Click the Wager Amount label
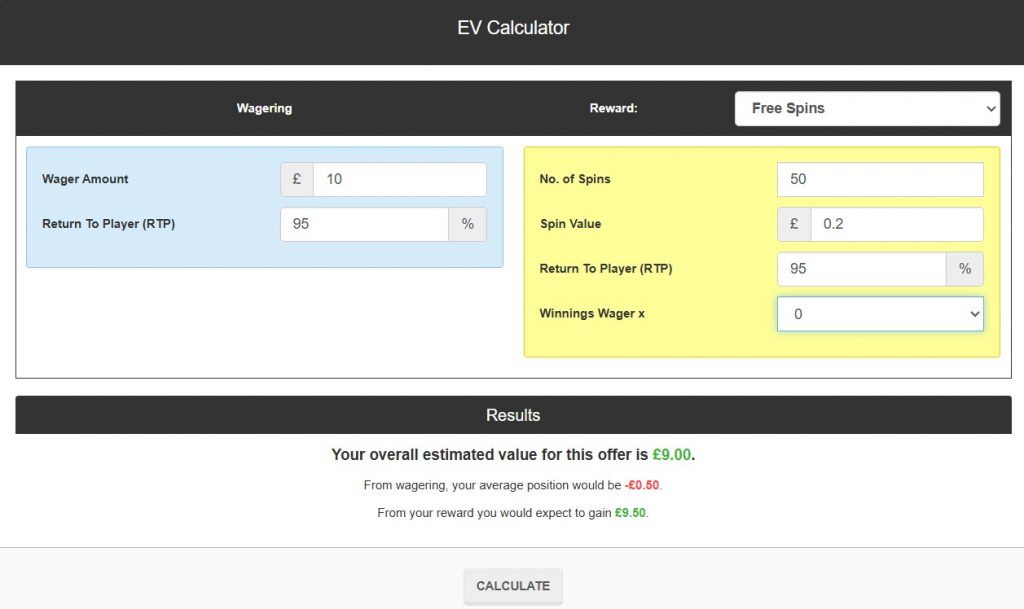Viewport: 1024px width, 609px height. [85, 179]
